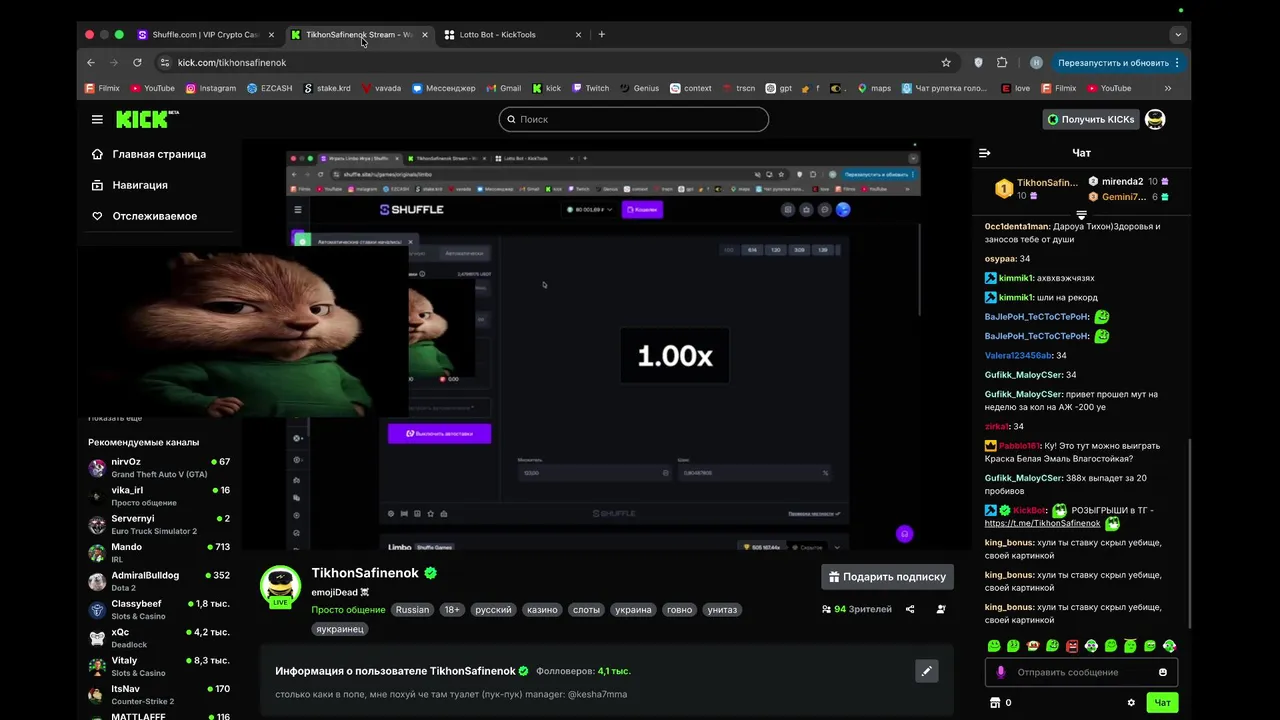Collapse the chat panel with the arrow icon
Image resolution: width=1280 pixels, height=720 pixels.
pyautogui.click(x=984, y=153)
